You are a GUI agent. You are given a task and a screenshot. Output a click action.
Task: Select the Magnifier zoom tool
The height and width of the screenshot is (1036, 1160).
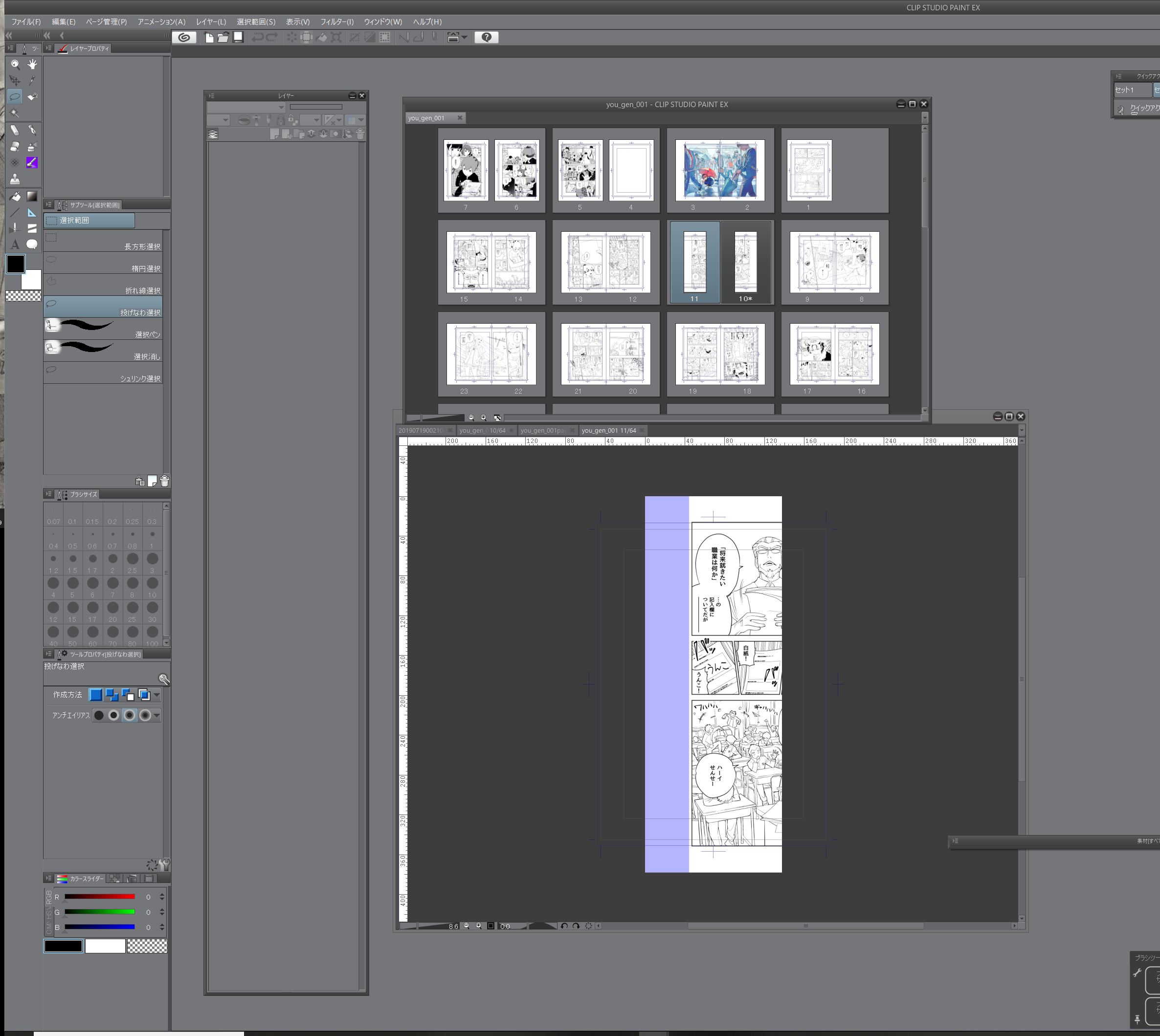[x=15, y=65]
